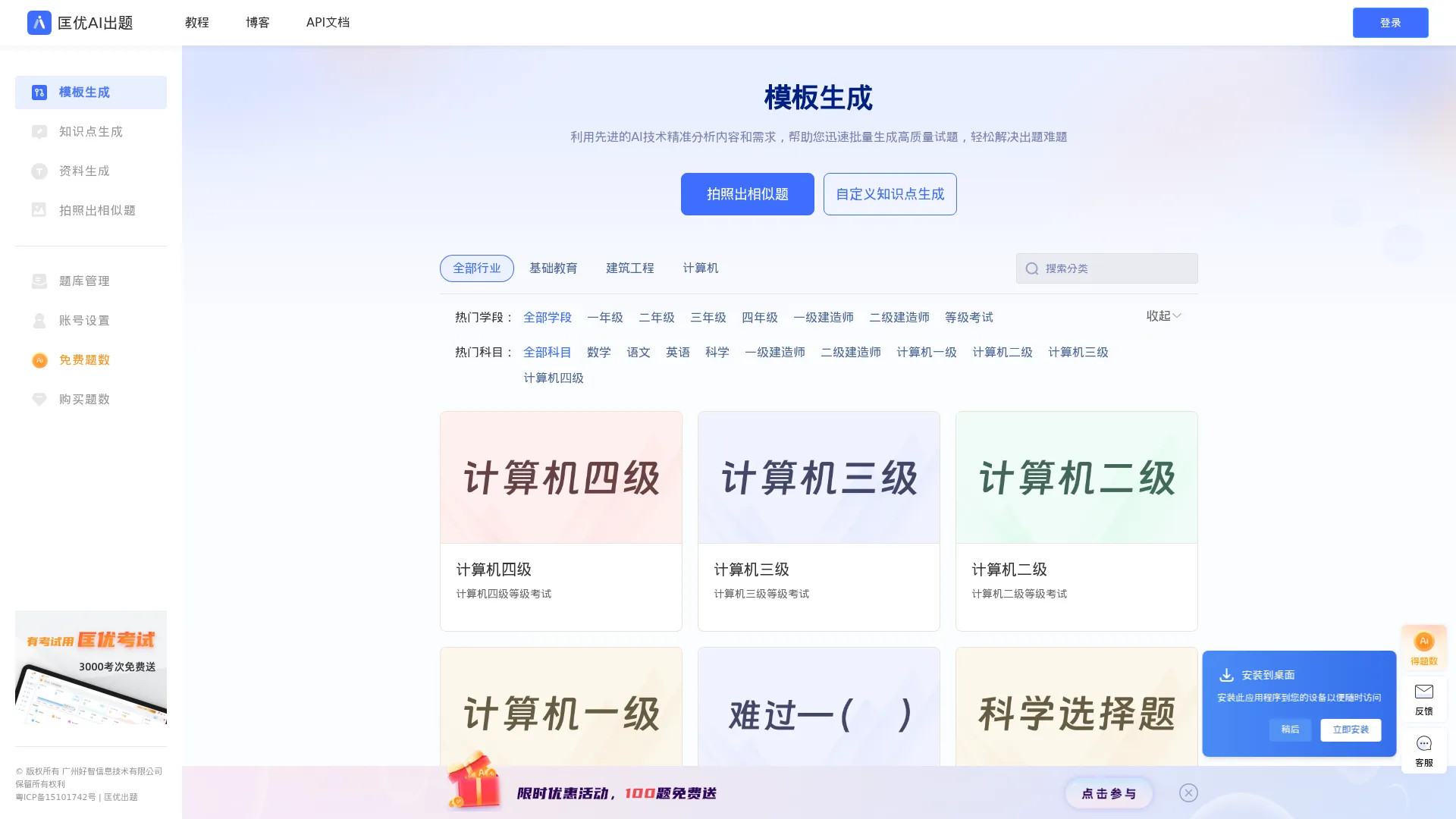
Task: Open 客服 chat bubble icon
Action: (1424, 743)
